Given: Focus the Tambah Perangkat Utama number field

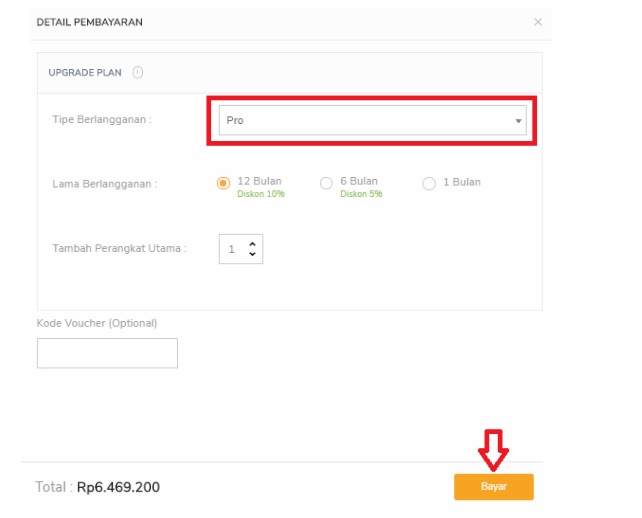Looking at the screenshot, I should click(241, 249).
